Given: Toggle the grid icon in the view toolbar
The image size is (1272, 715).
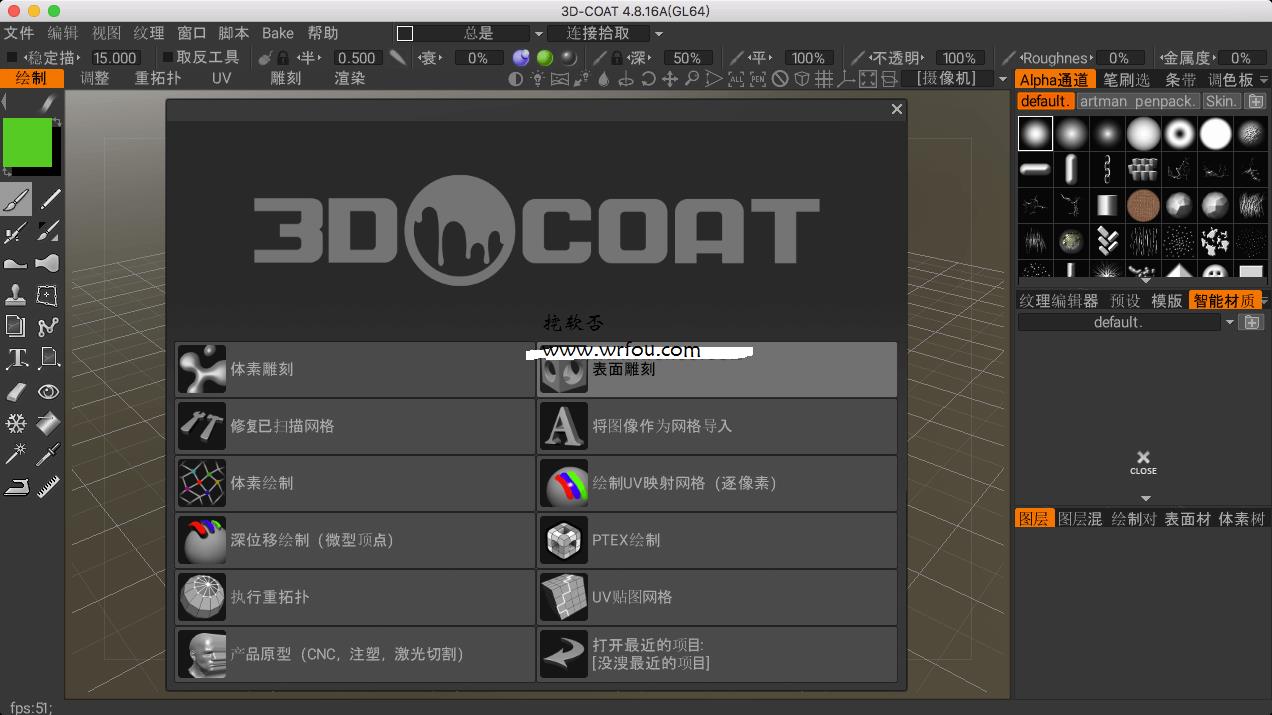Looking at the screenshot, I should pyautogui.click(x=824, y=78).
